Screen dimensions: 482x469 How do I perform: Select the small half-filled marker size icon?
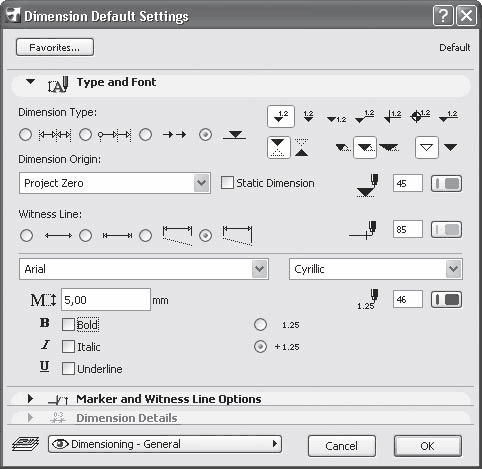tap(343, 147)
